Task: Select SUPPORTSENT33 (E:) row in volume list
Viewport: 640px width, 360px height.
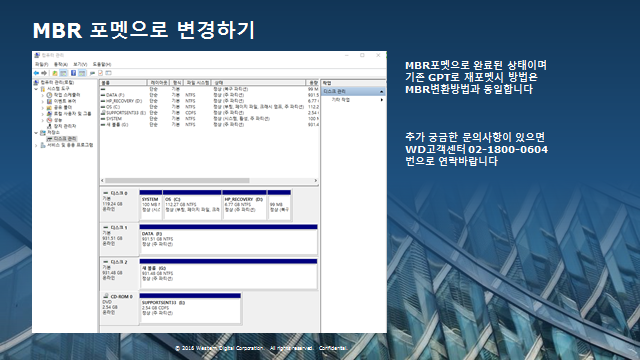Action: (209, 113)
